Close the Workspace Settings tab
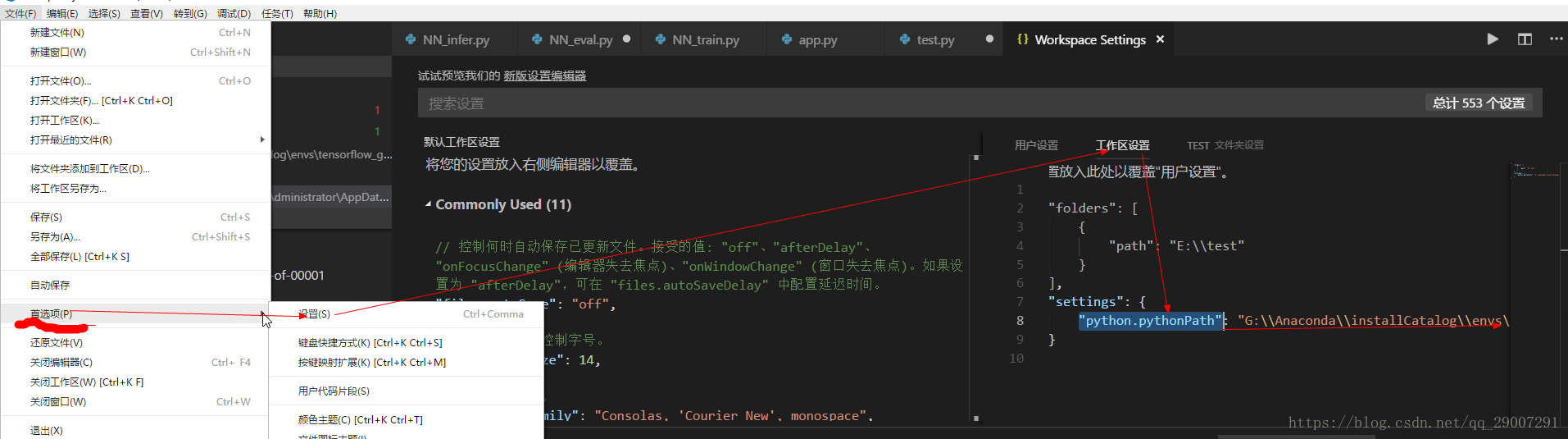The image size is (1568, 439). pyautogui.click(x=1160, y=39)
